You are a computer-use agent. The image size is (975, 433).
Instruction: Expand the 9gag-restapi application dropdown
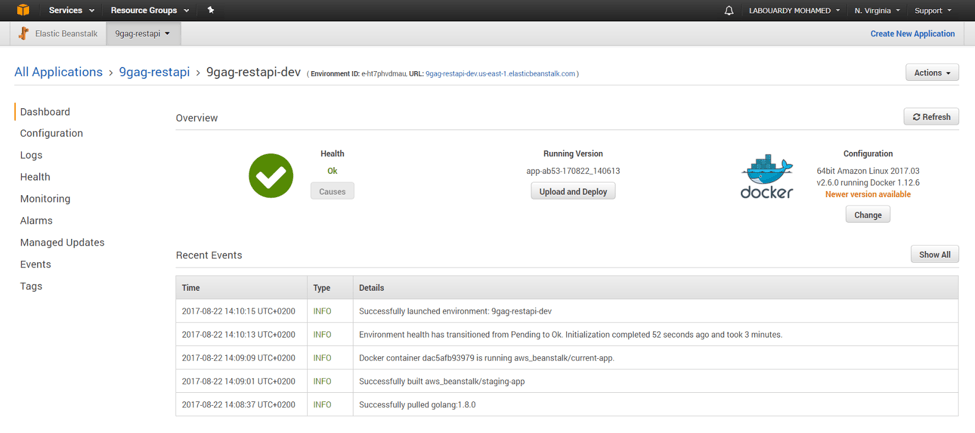[x=143, y=34]
